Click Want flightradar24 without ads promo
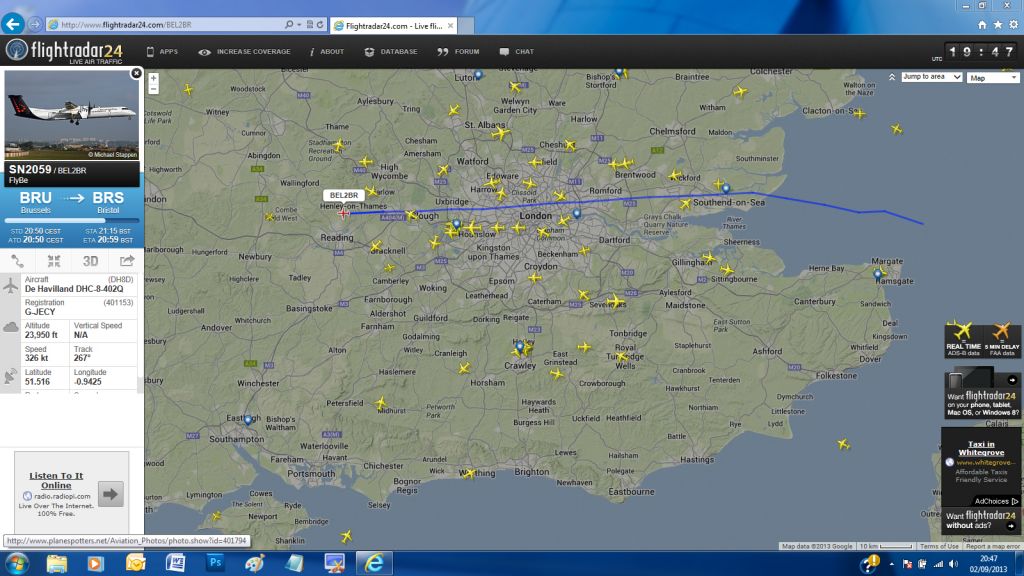1024x576 pixels. pos(982,520)
